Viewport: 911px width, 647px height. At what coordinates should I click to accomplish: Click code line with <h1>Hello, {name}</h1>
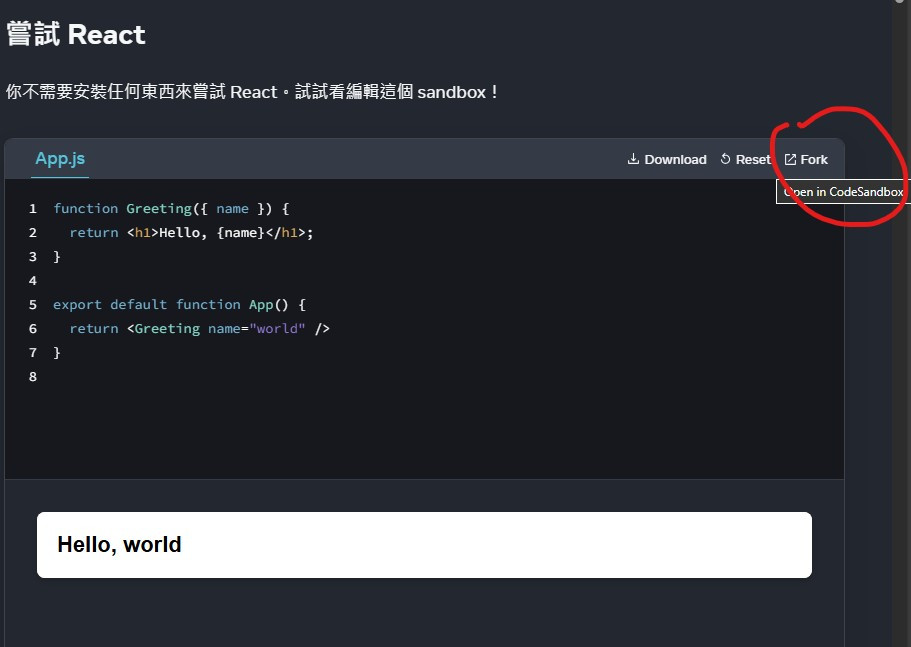pos(191,232)
